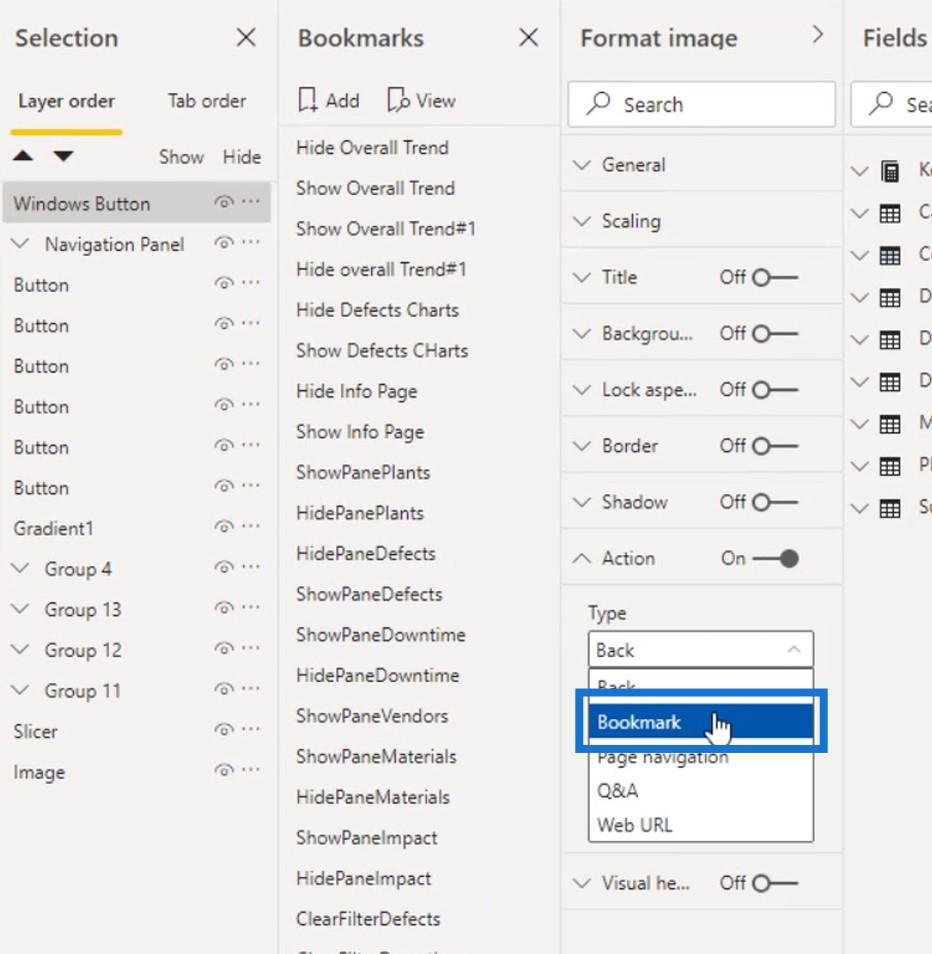Close the Type dropdown showing Back
Screen dimensions: 932x954
click(x=701, y=650)
